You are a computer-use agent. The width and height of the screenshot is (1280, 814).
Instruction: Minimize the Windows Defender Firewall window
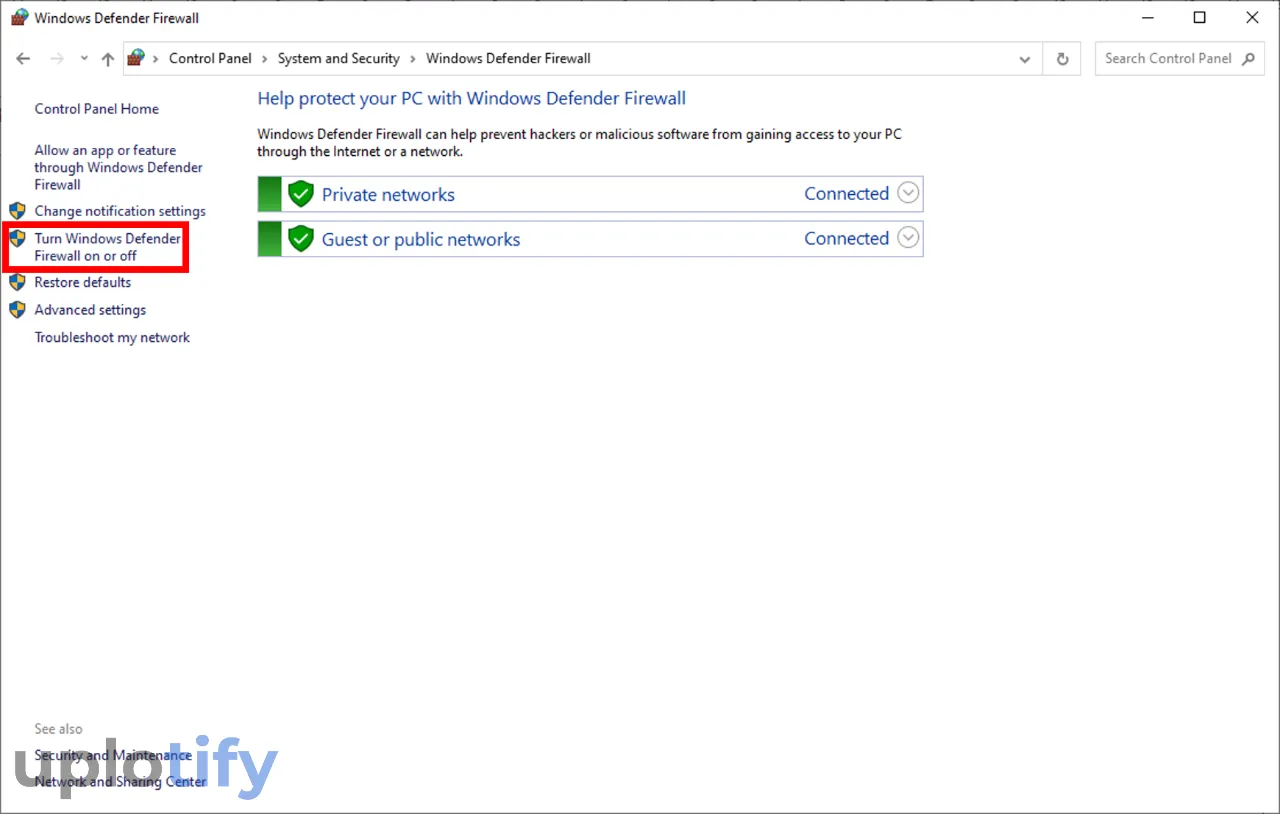click(1145, 18)
